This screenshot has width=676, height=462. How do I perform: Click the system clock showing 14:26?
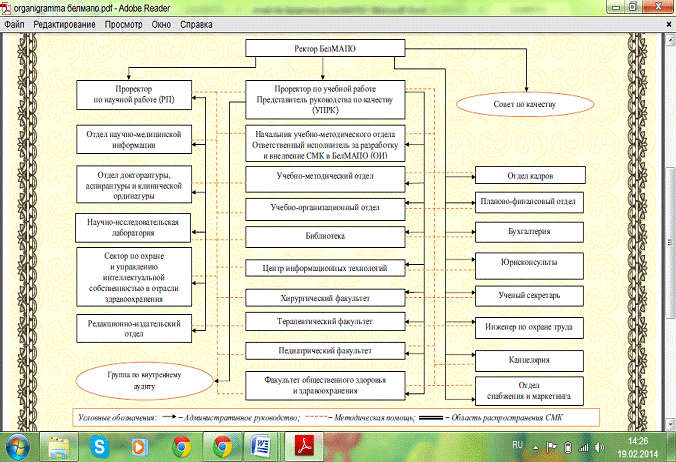[x=635, y=445]
